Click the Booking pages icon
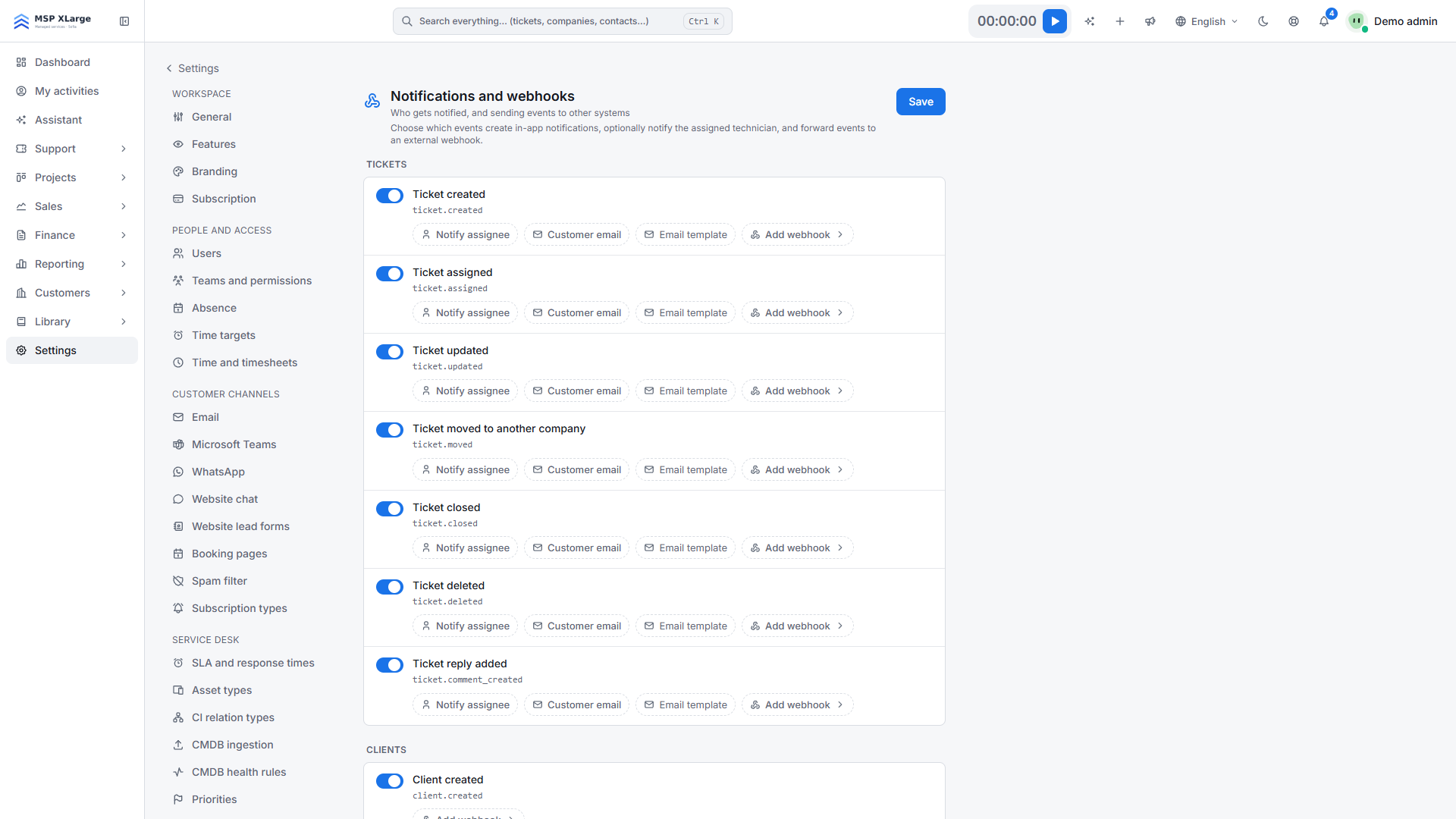Screen dimensions: 1456x819 pyautogui.click(x=178, y=554)
